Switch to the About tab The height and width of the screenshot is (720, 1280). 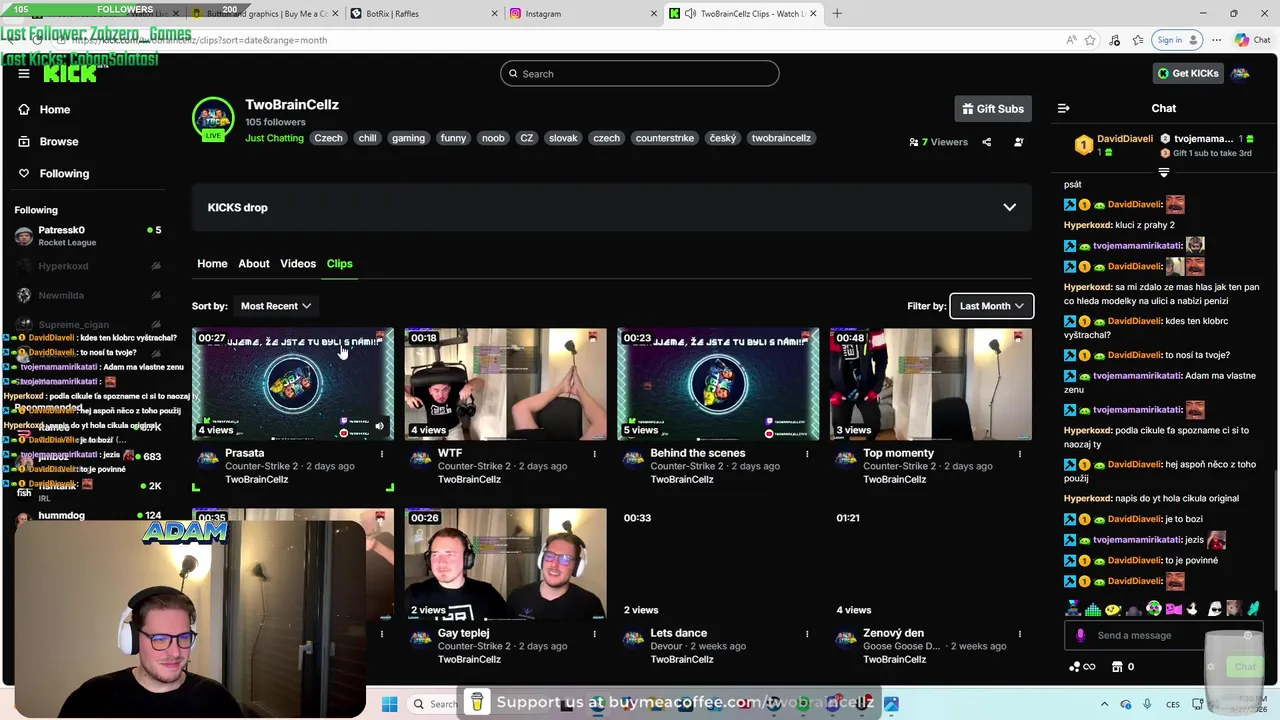coord(254,263)
